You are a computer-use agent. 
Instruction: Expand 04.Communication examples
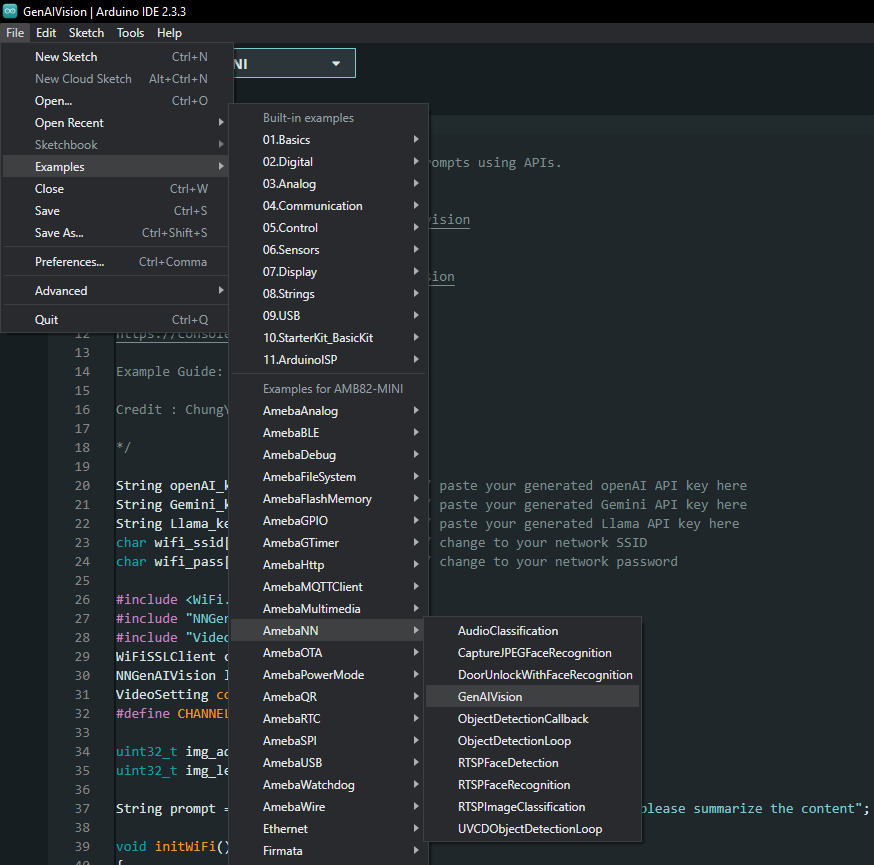point(312,206)
